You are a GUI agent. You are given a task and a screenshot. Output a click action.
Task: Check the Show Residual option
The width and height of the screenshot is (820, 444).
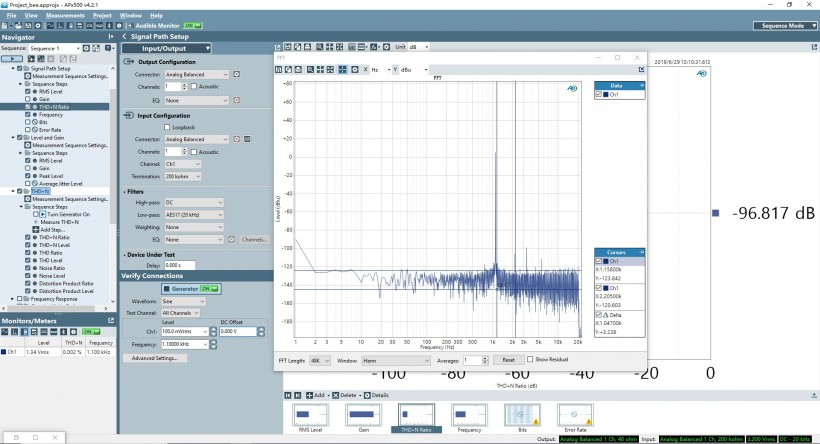tap(529, 359)
